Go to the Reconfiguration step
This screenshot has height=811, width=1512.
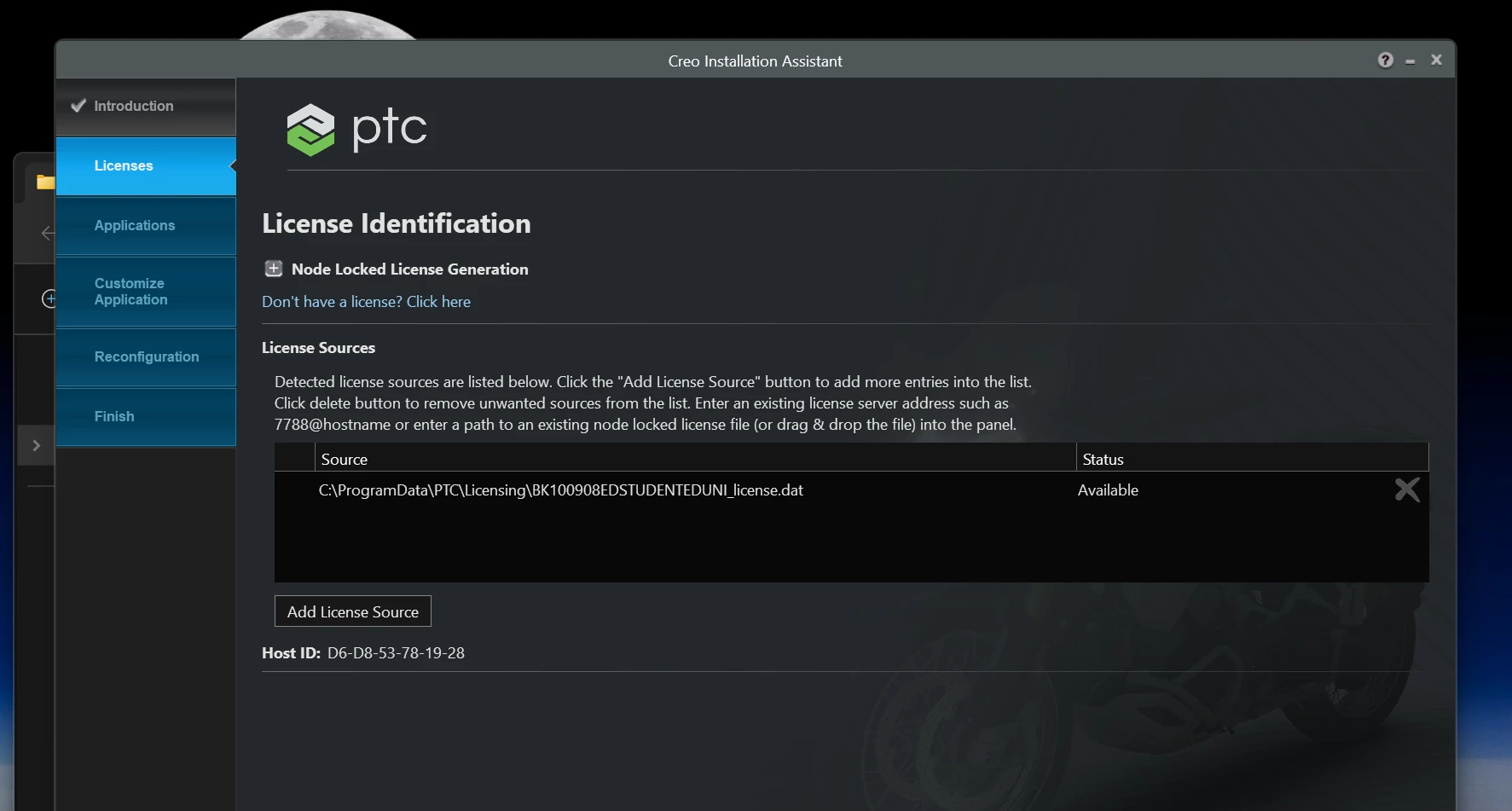pos(146,357)
